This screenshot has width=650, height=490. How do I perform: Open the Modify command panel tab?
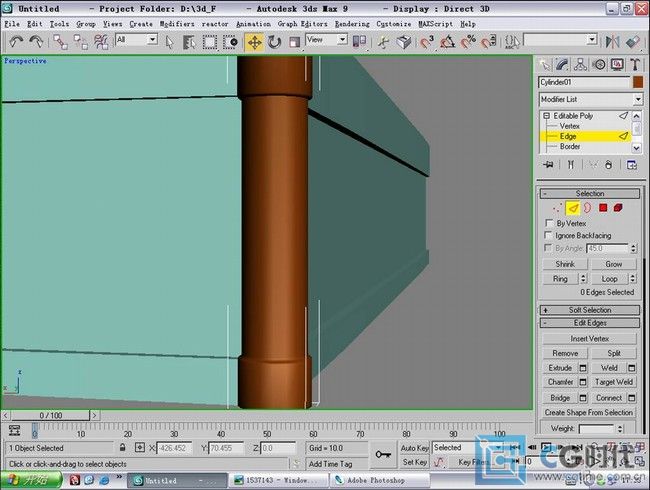tap(562, 65)
